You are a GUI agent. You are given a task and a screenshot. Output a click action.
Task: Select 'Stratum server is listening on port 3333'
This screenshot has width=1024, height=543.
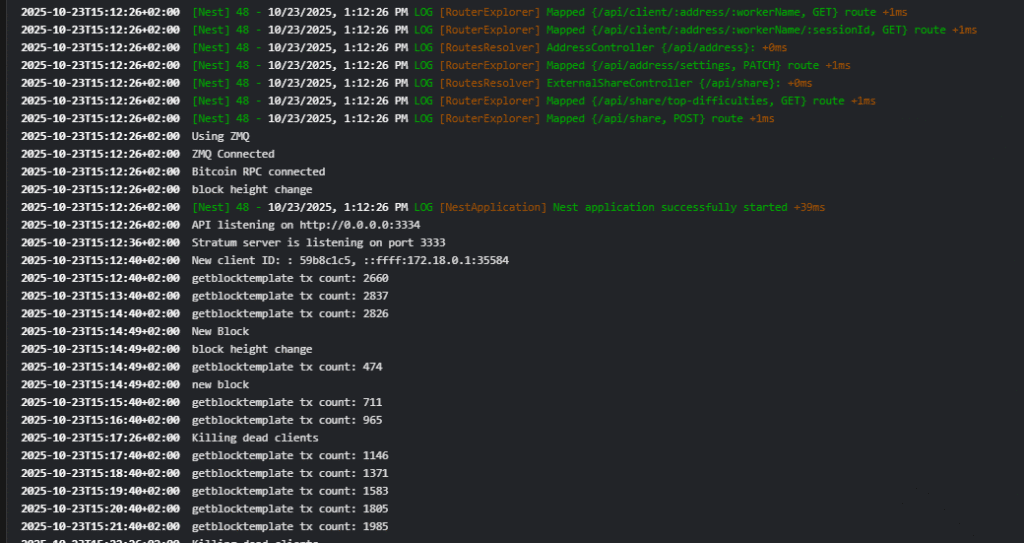tap(318, 243)
